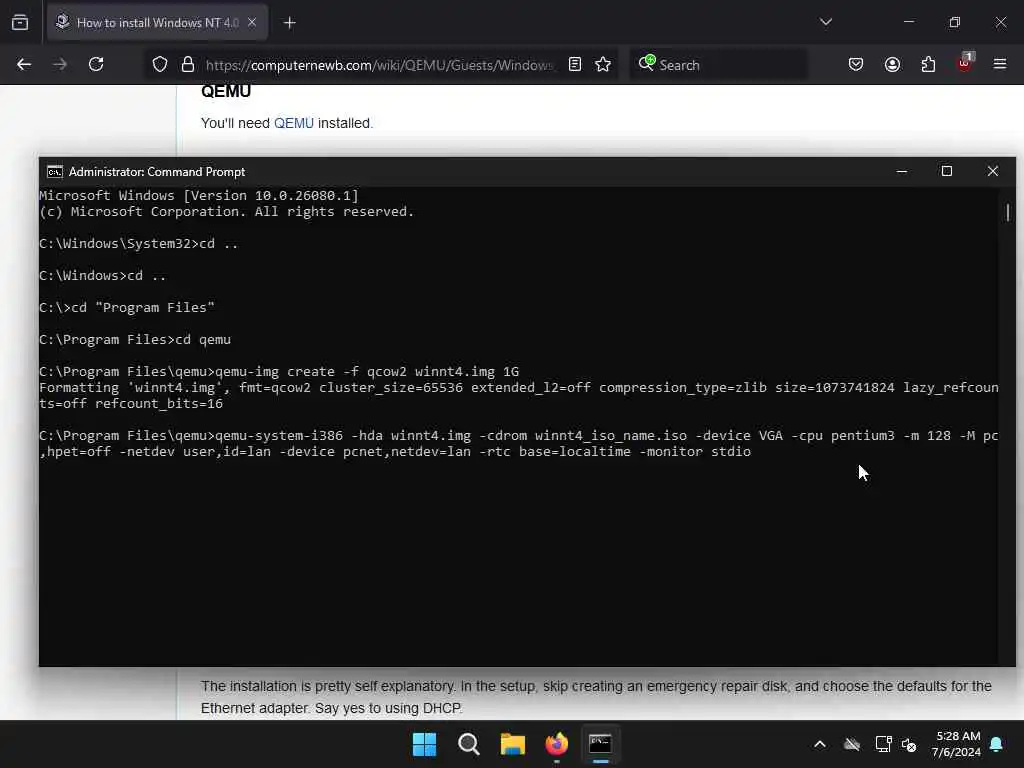This screenshot has width=1024, height=768.
Task: Open the Firefox account icon
Action: pos(892,64)
